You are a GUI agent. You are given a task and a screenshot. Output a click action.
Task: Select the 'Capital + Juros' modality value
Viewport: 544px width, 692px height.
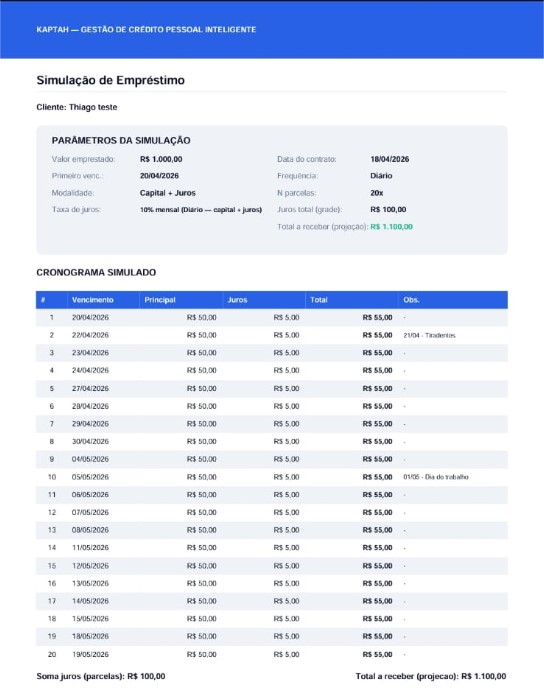168,193
